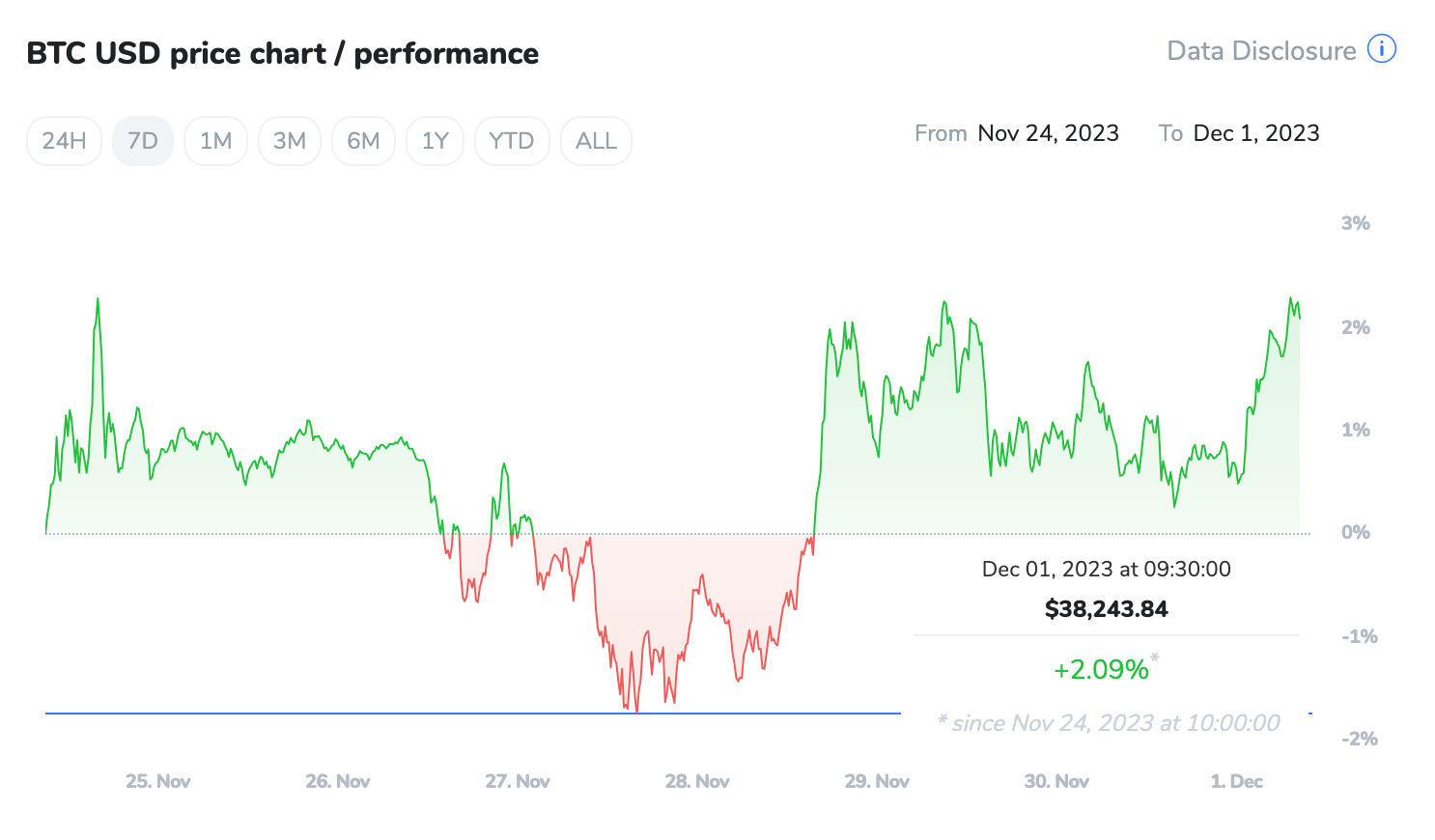This screenshot has width=1435, height=840.
Task: Switch to the 1Y view
Action: coord(435,140)
